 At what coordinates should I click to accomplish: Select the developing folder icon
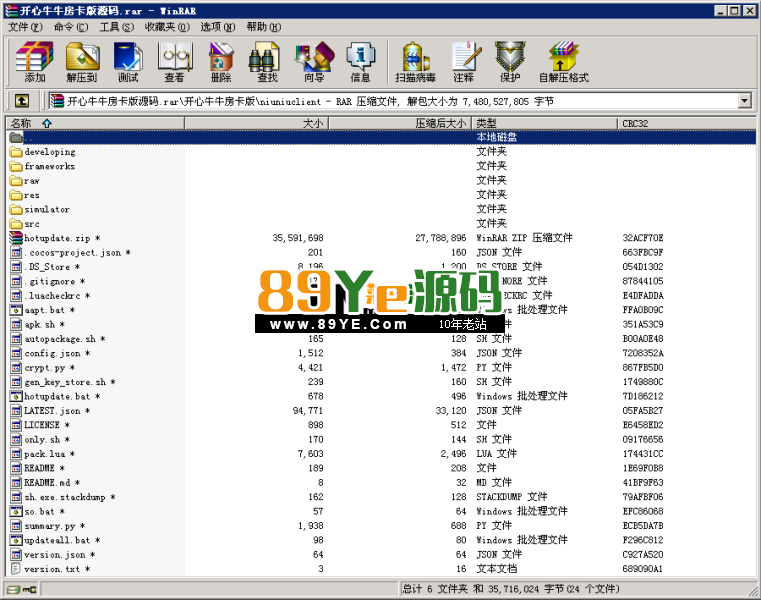16,152
